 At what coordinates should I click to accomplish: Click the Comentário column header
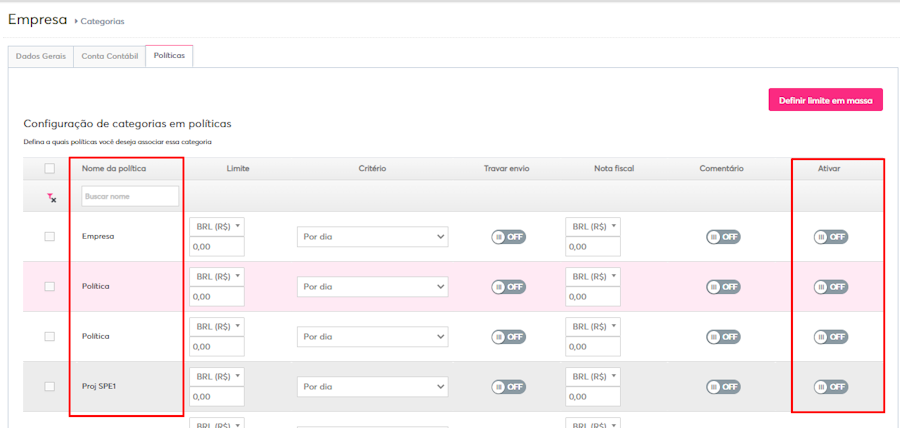pos(721,169)
